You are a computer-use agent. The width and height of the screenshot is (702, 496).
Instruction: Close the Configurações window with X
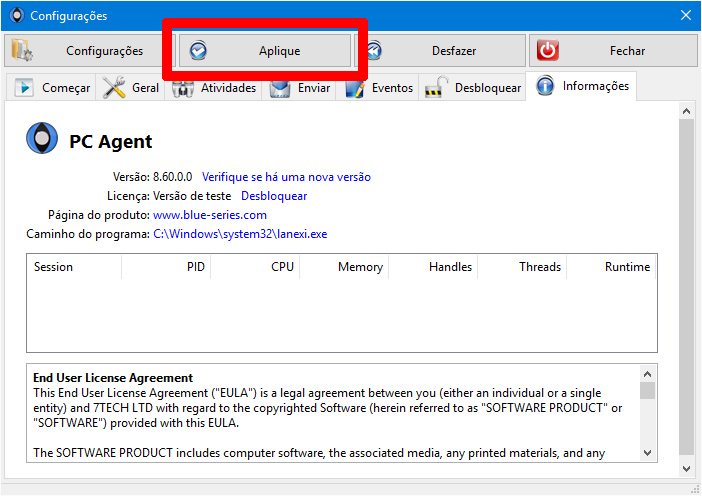[x=686, y=15]
